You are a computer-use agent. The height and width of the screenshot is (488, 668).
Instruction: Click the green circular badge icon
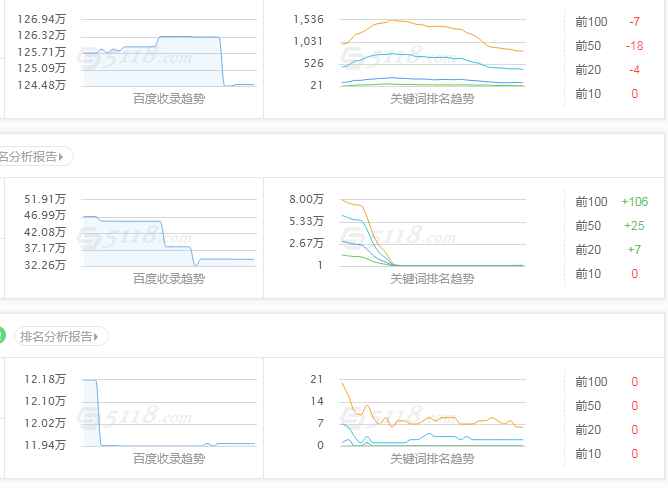[x=3, y=336]
